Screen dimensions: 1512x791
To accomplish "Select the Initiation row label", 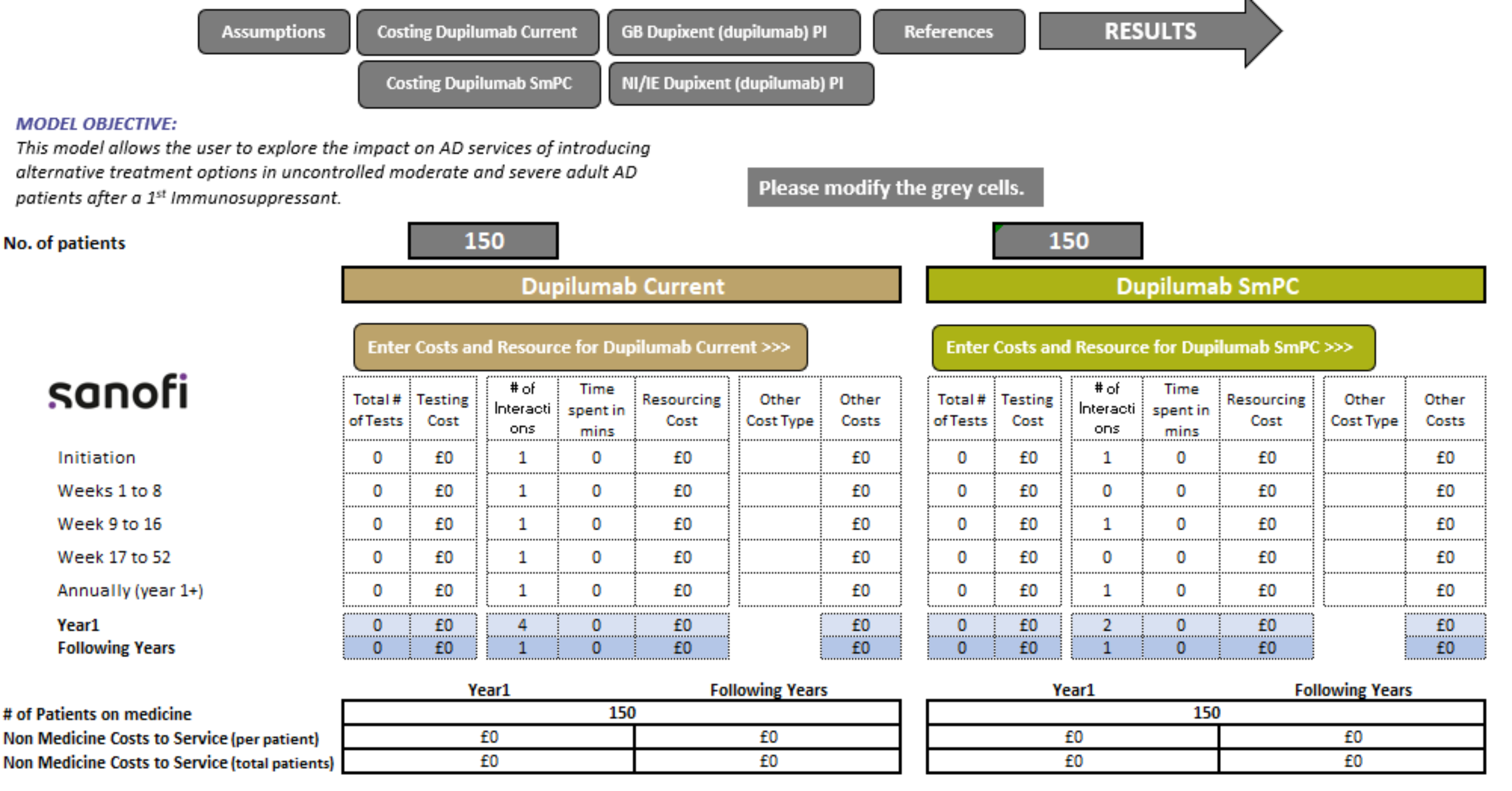I will (96, 458).
